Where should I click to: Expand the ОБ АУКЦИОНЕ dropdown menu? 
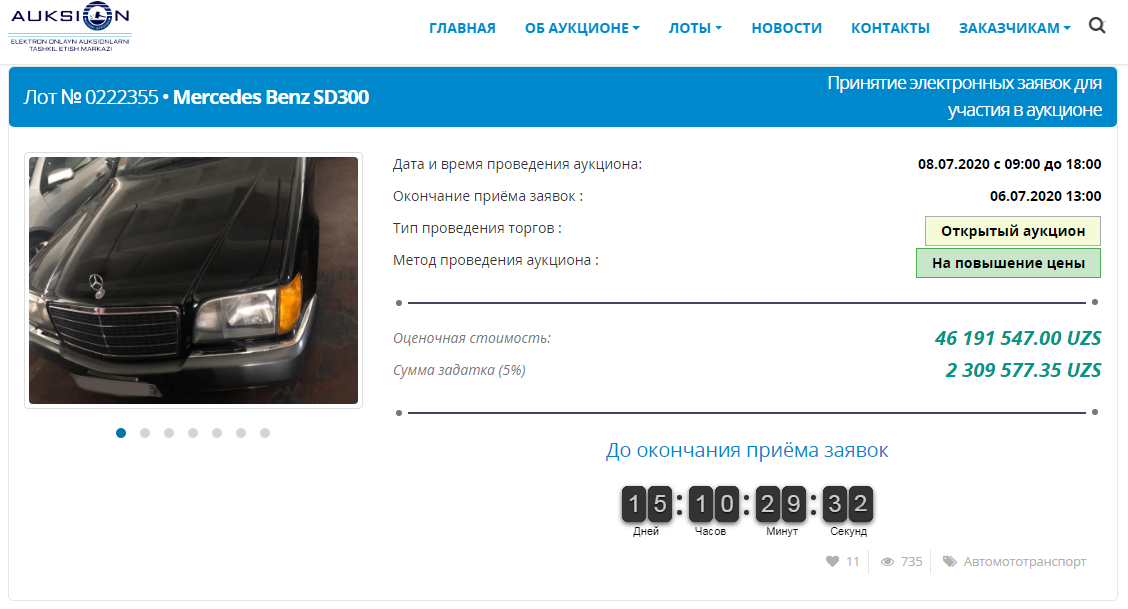coord(582,28)
